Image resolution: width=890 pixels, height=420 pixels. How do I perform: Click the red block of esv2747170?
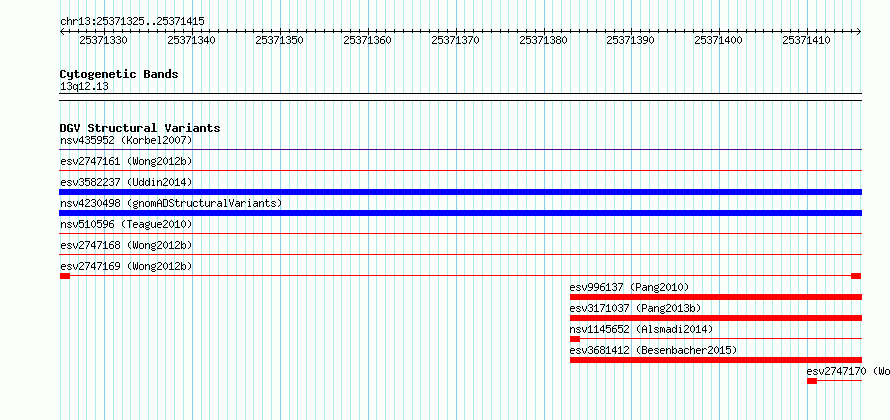coord(812,381)
